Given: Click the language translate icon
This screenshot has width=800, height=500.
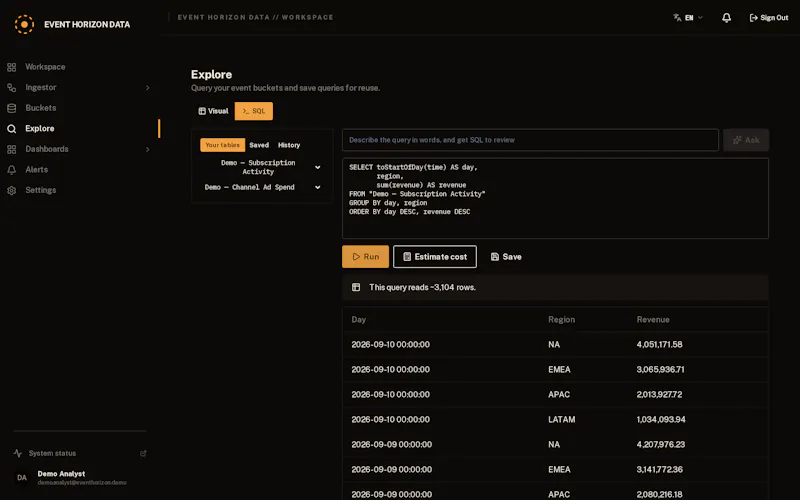Looking at the screenshot, I should tap(677, 17).
